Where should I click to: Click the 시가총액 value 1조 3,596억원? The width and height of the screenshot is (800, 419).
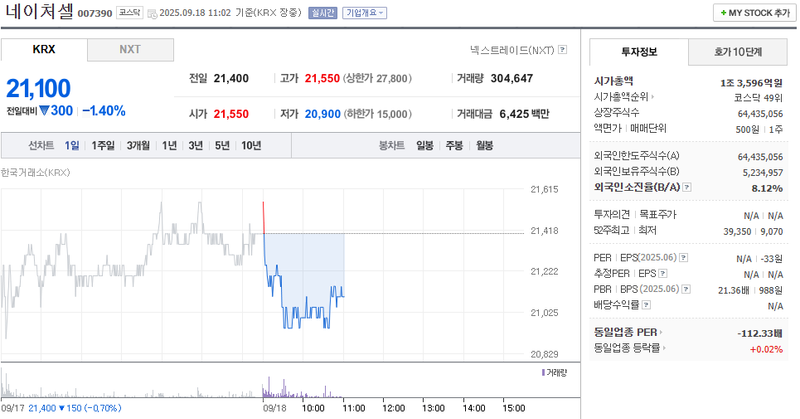click(751, 83)
